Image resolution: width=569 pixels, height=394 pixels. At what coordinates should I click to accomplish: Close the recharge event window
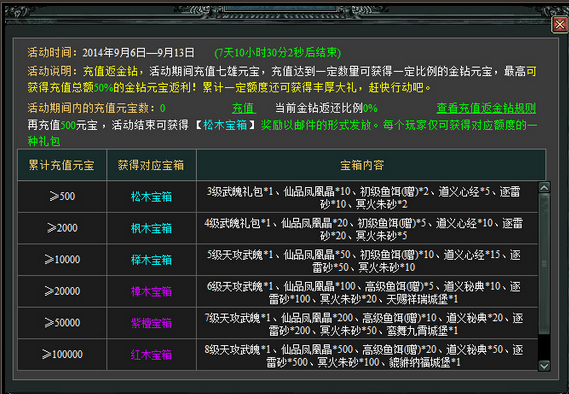[560, 25]
